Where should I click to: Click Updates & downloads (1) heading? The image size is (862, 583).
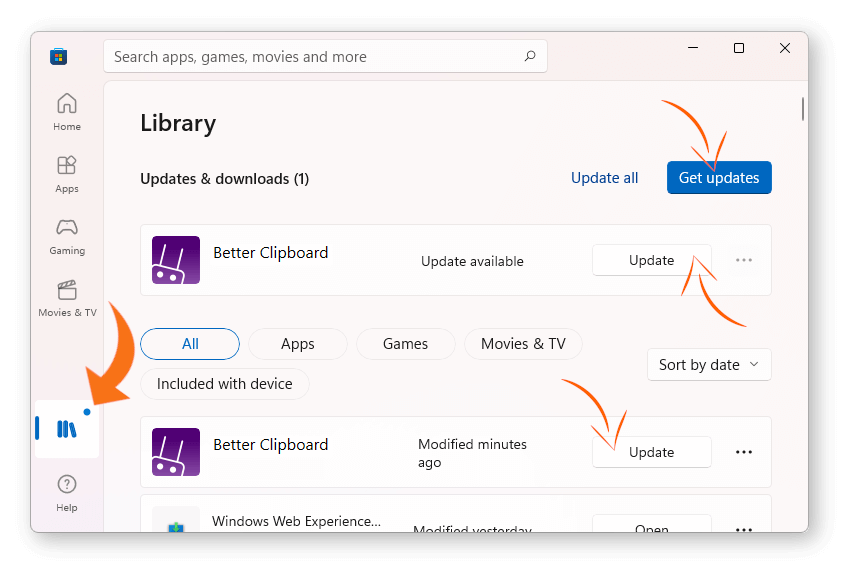(225, 179)
